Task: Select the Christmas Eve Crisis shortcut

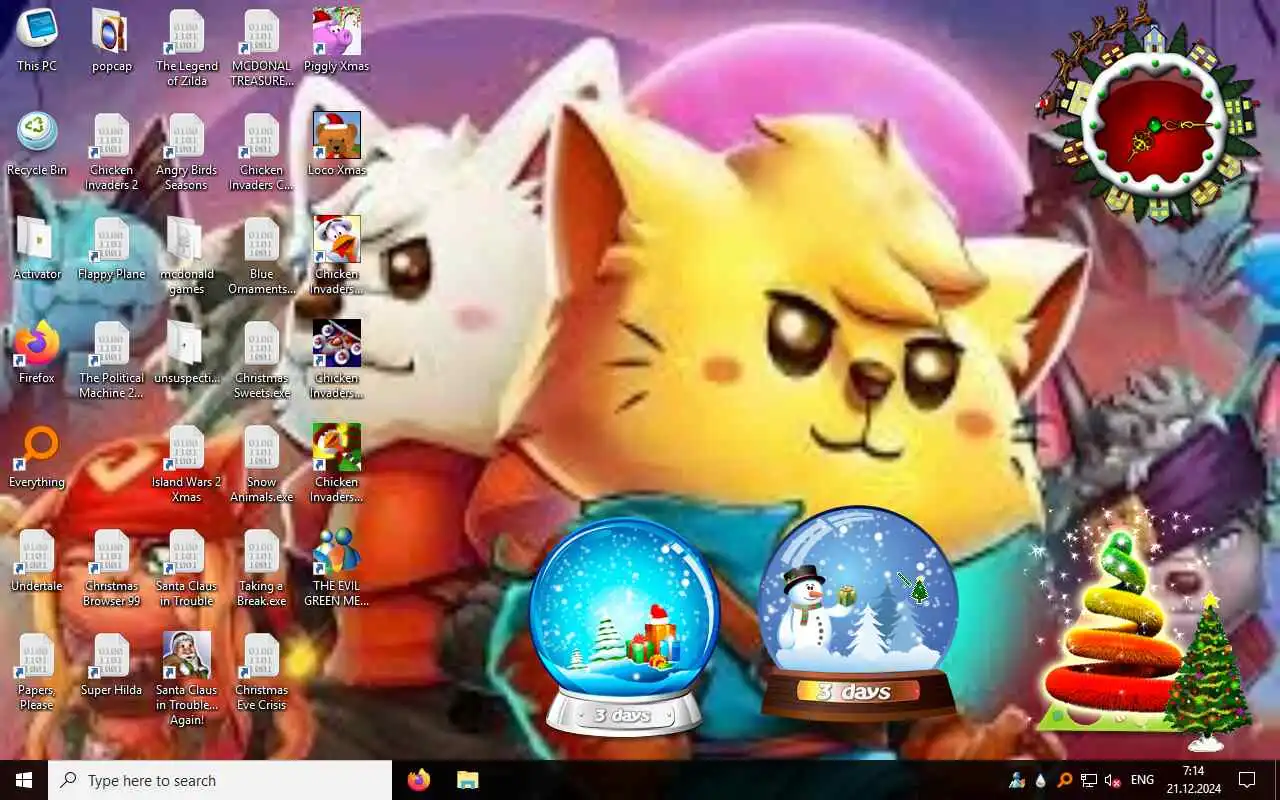Action: 262,672
